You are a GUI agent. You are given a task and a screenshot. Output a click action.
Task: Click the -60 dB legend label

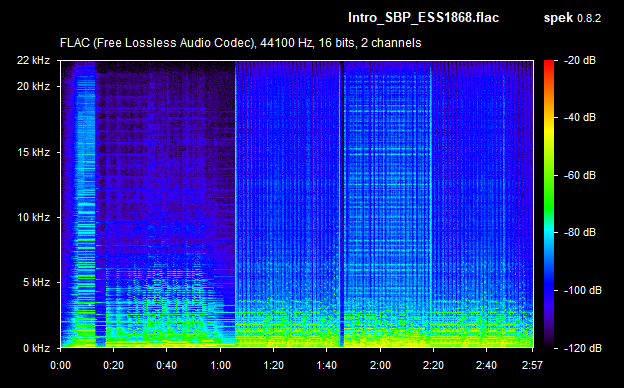coord(579,175)
